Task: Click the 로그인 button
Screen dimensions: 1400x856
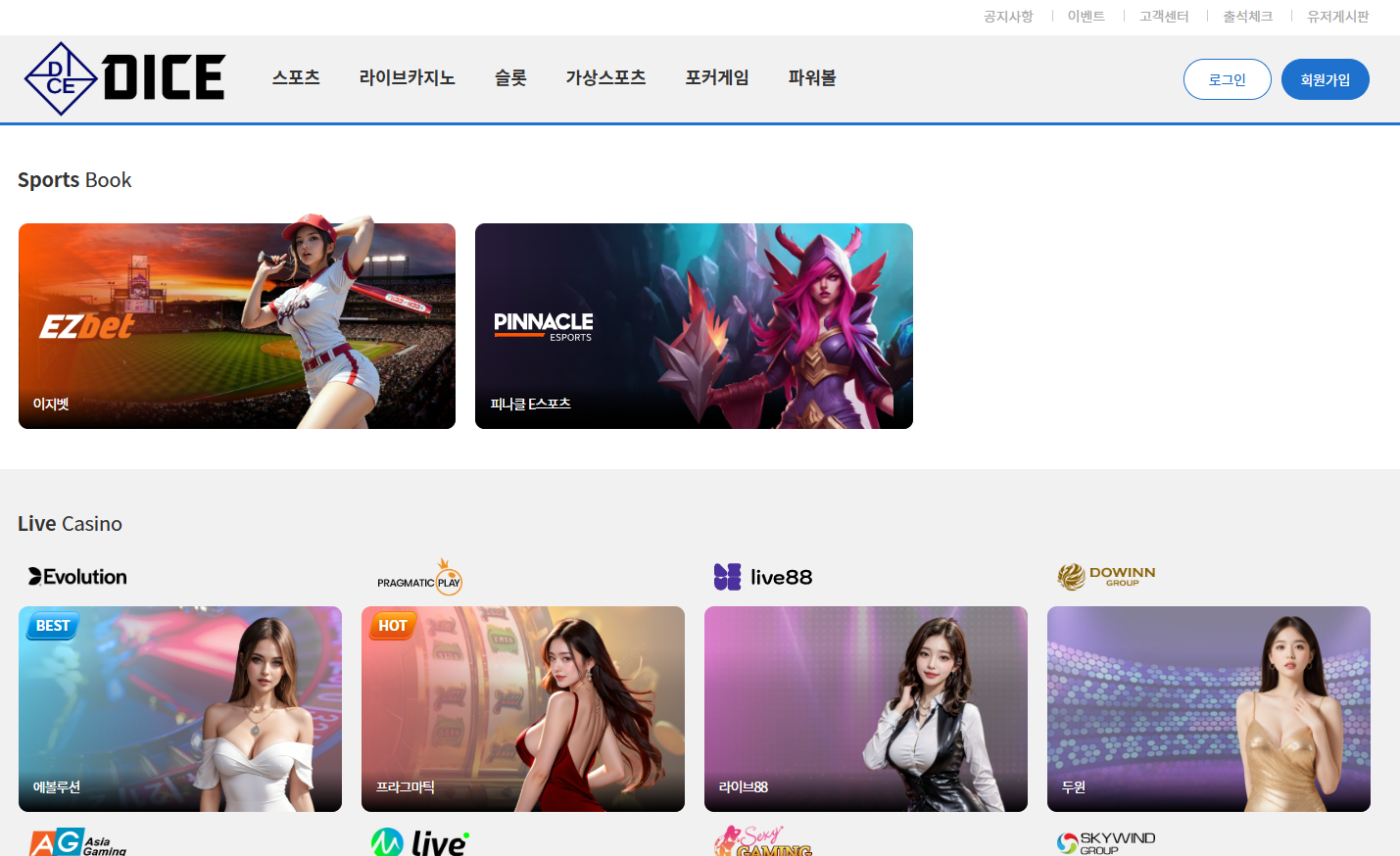Action: (1228, 79)
